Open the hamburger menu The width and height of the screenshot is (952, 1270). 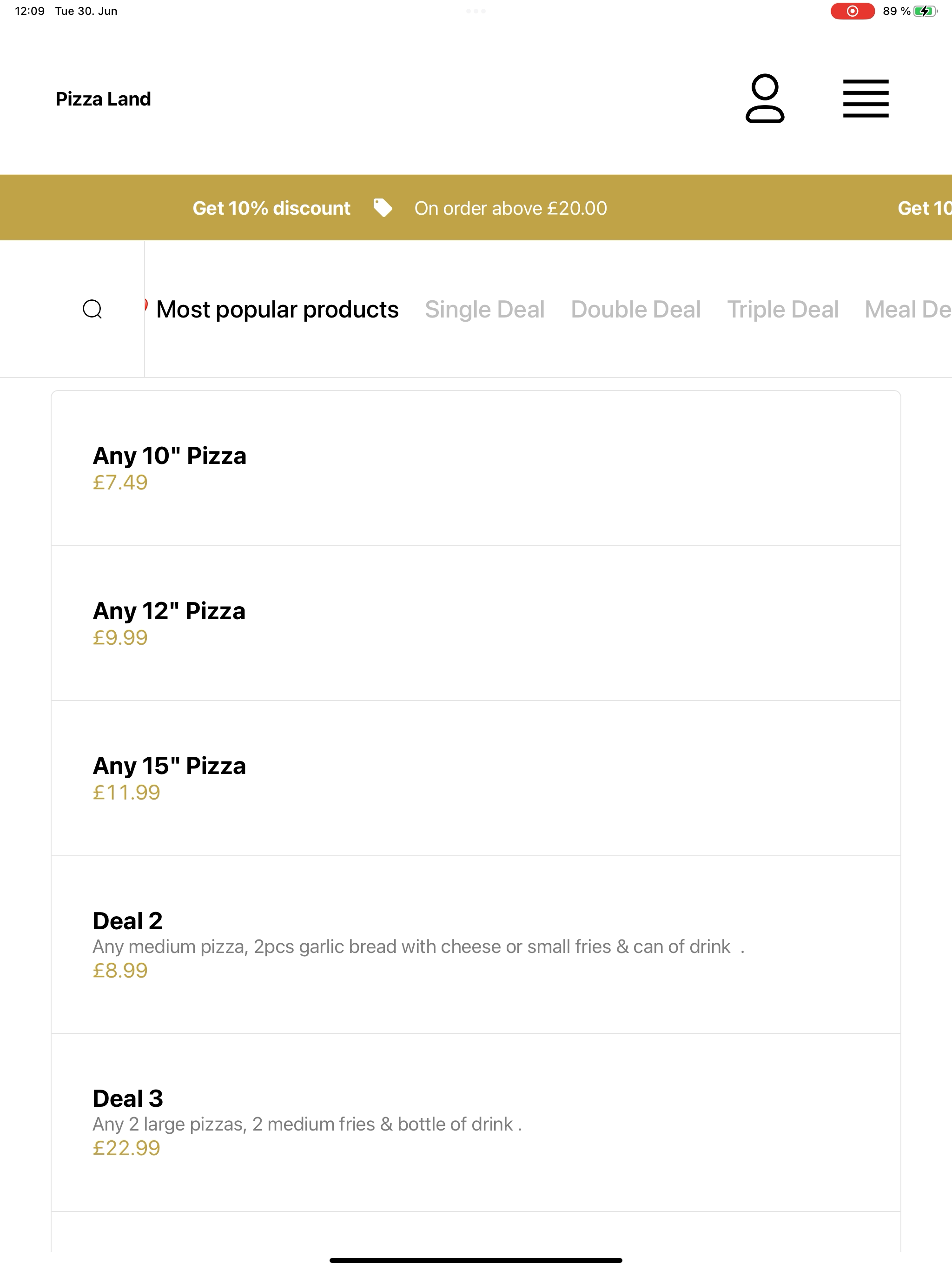tap(865, 98)
